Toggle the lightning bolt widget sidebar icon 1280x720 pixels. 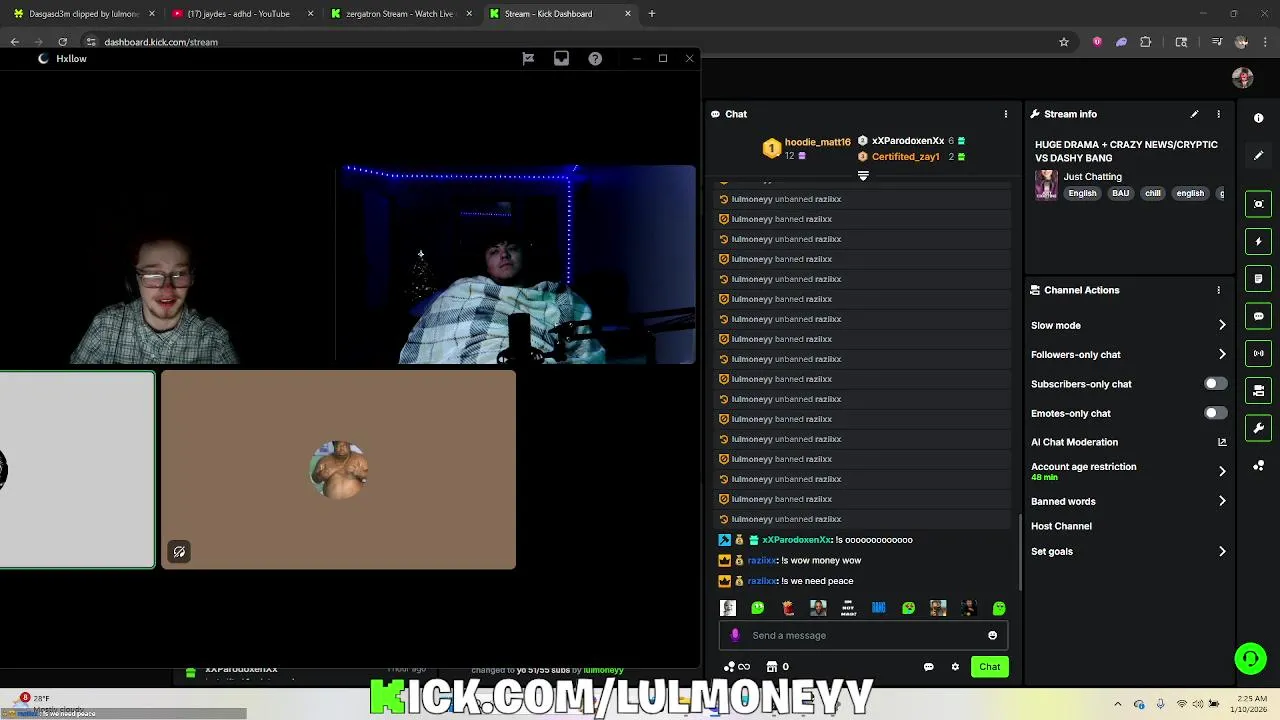(1258, 241)
